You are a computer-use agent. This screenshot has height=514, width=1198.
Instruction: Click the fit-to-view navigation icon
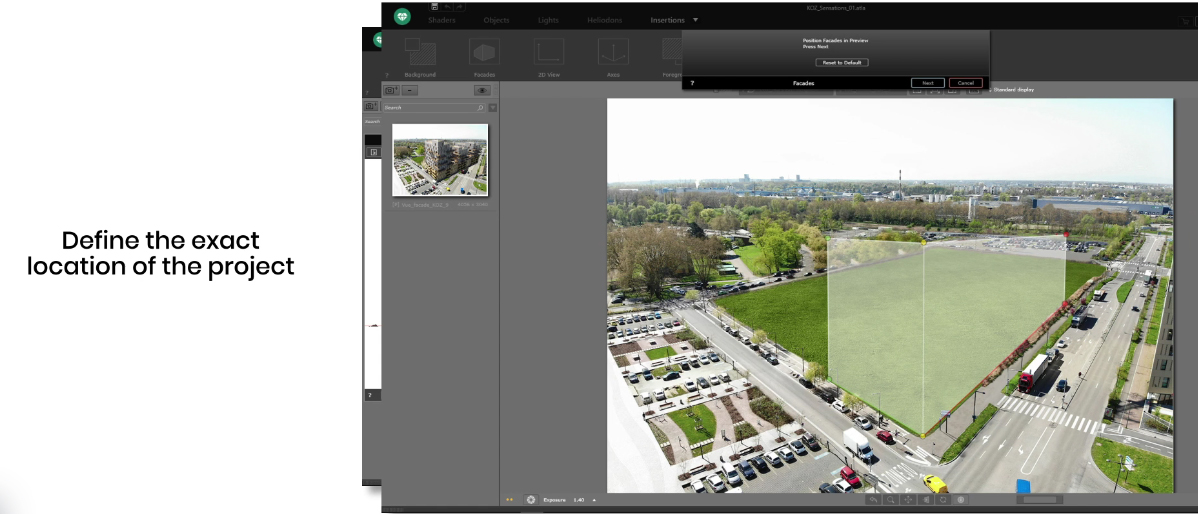(x=926, y=499)
